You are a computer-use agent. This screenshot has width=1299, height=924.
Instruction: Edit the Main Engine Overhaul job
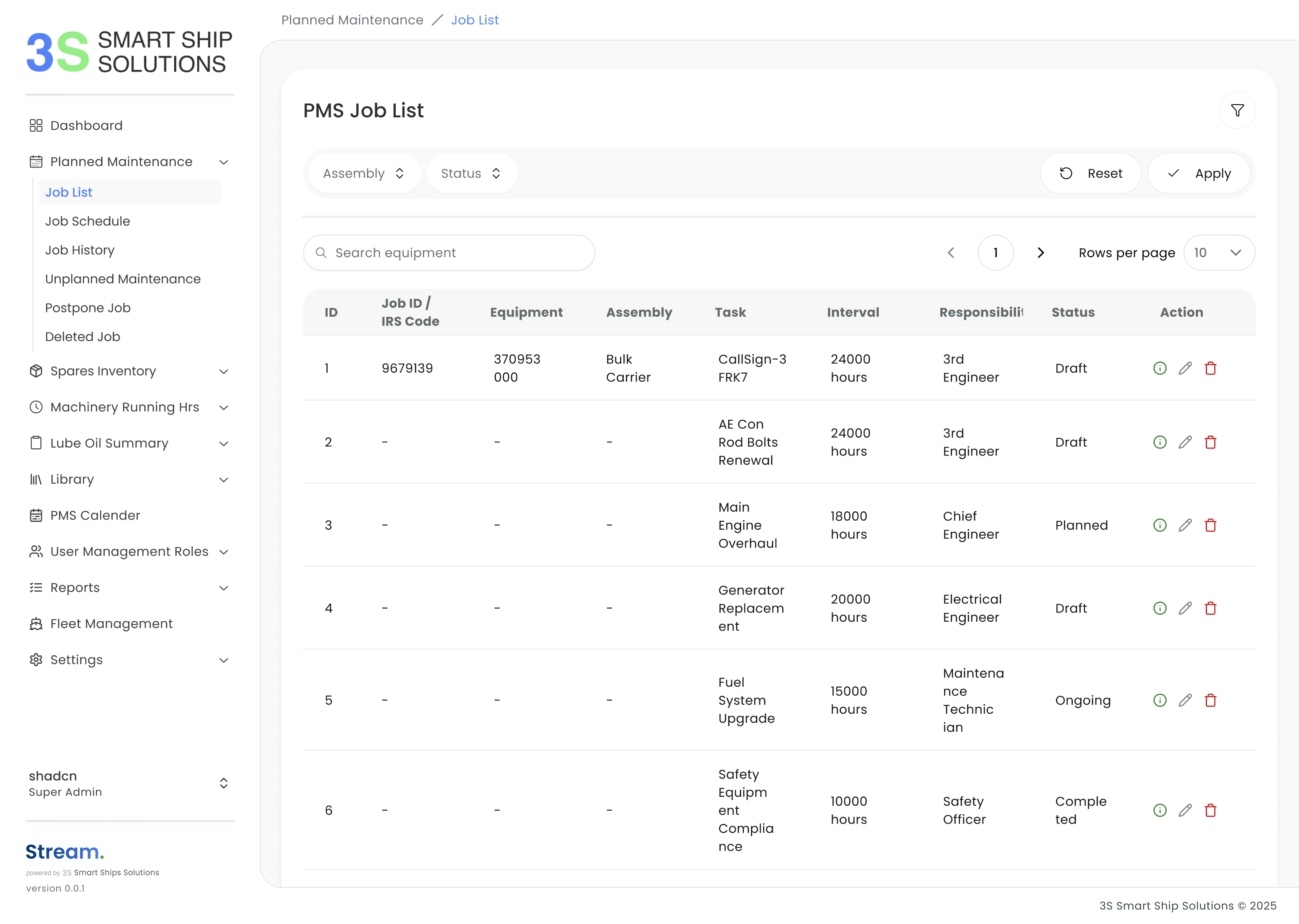[x=1185, y=525]
